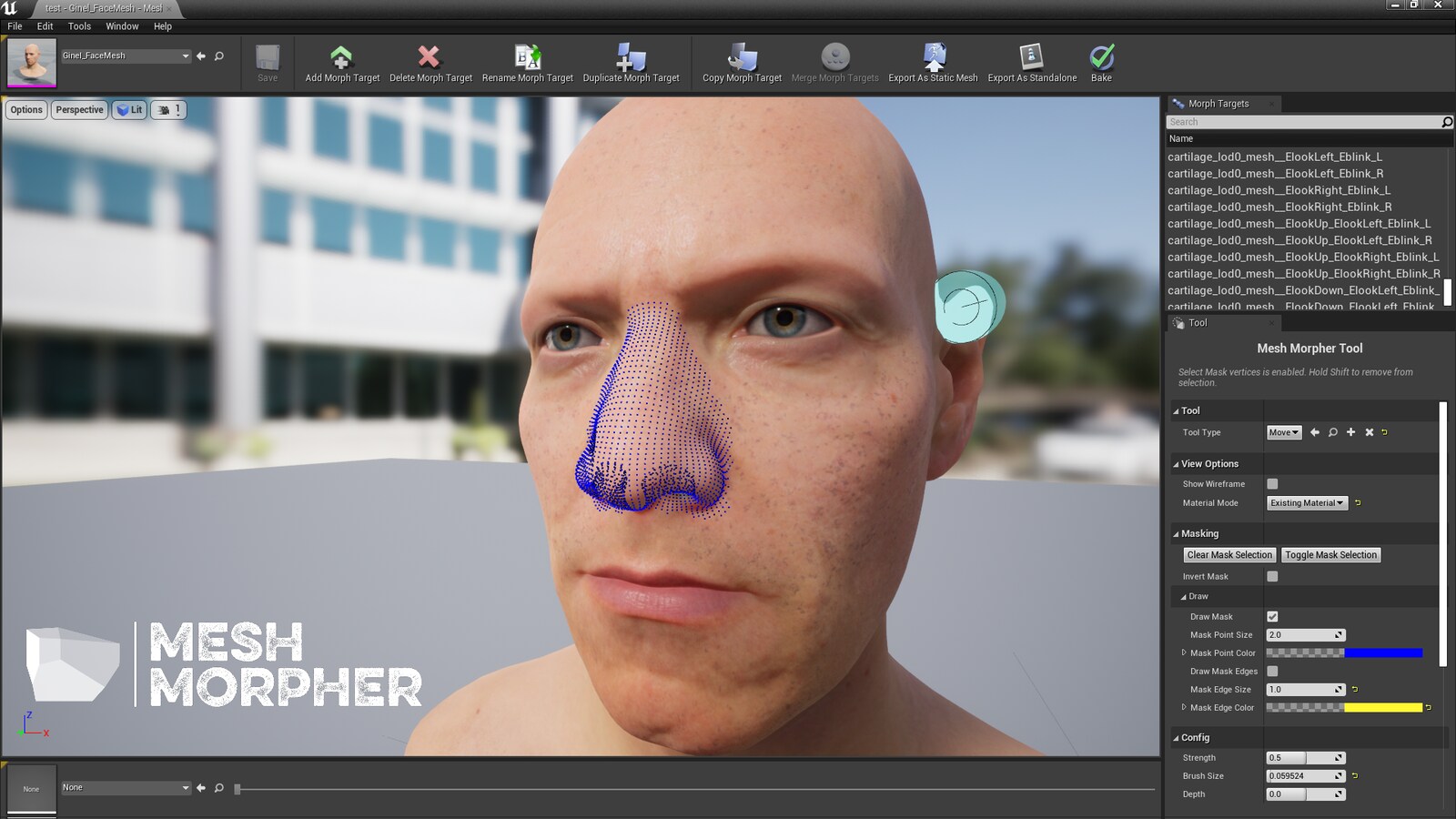The image size is (1456, 819).
Task: Toggle the Invert Mask checkbox
Action: click(1271, 576)
